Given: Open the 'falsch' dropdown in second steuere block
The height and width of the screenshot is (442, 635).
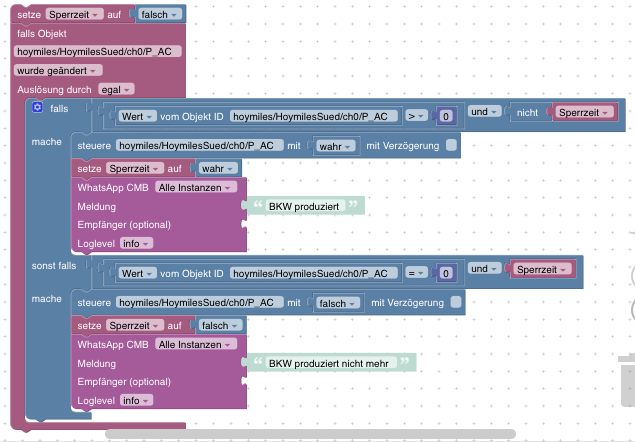Looking at the screenshot, I should coord(338,303).
